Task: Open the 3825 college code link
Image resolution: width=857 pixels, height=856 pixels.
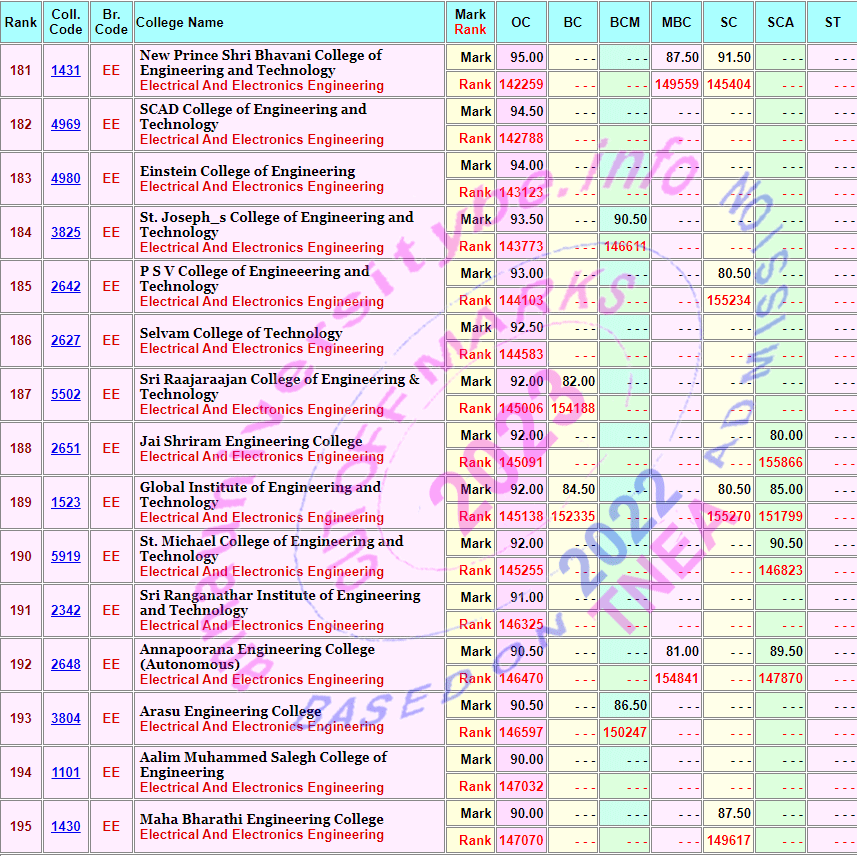Action: [x=66, y=233]
